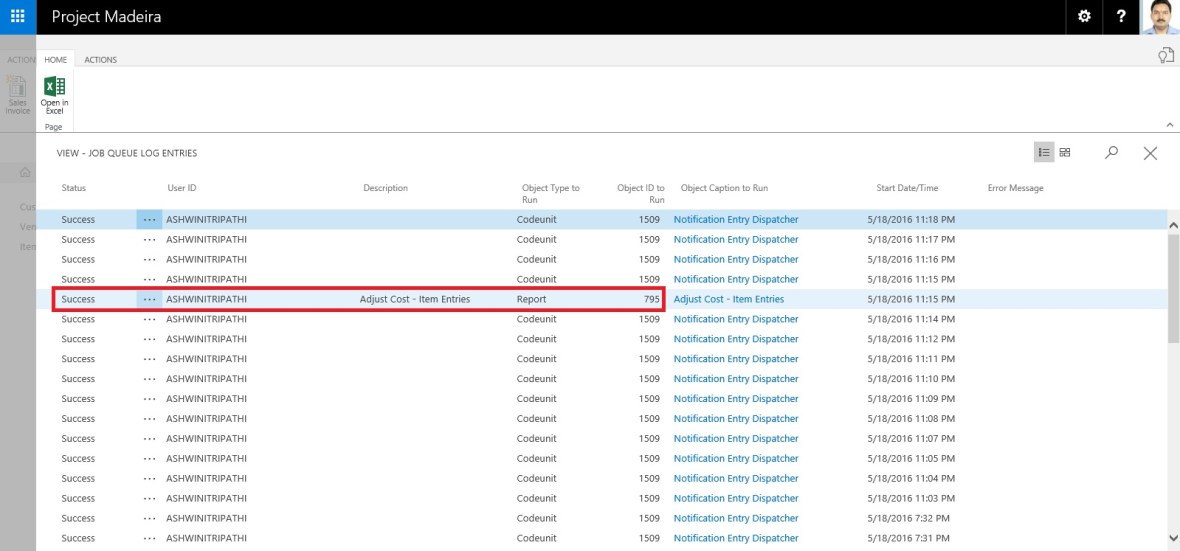
Task: Switch to the ACTIONS ribbon tab
Action: pos(100,60)
